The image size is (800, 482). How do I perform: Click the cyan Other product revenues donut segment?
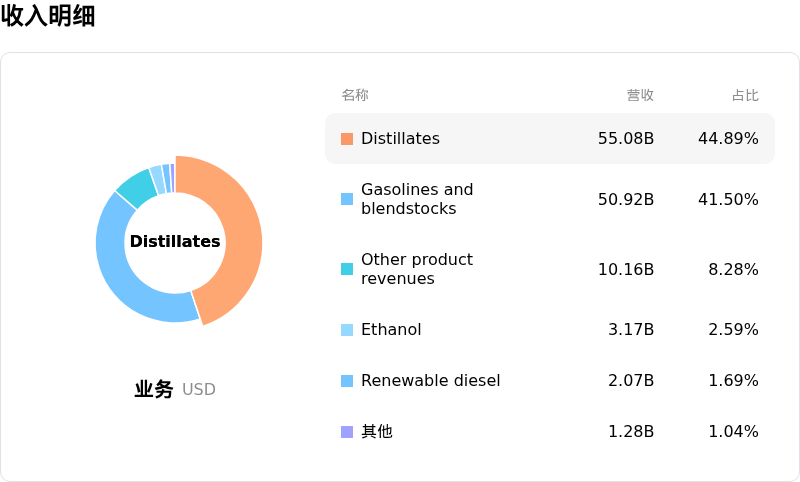[137, 188]
